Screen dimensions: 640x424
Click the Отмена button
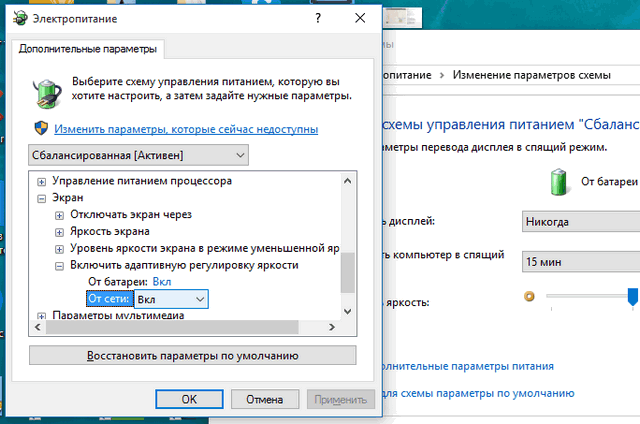(264, 399)
